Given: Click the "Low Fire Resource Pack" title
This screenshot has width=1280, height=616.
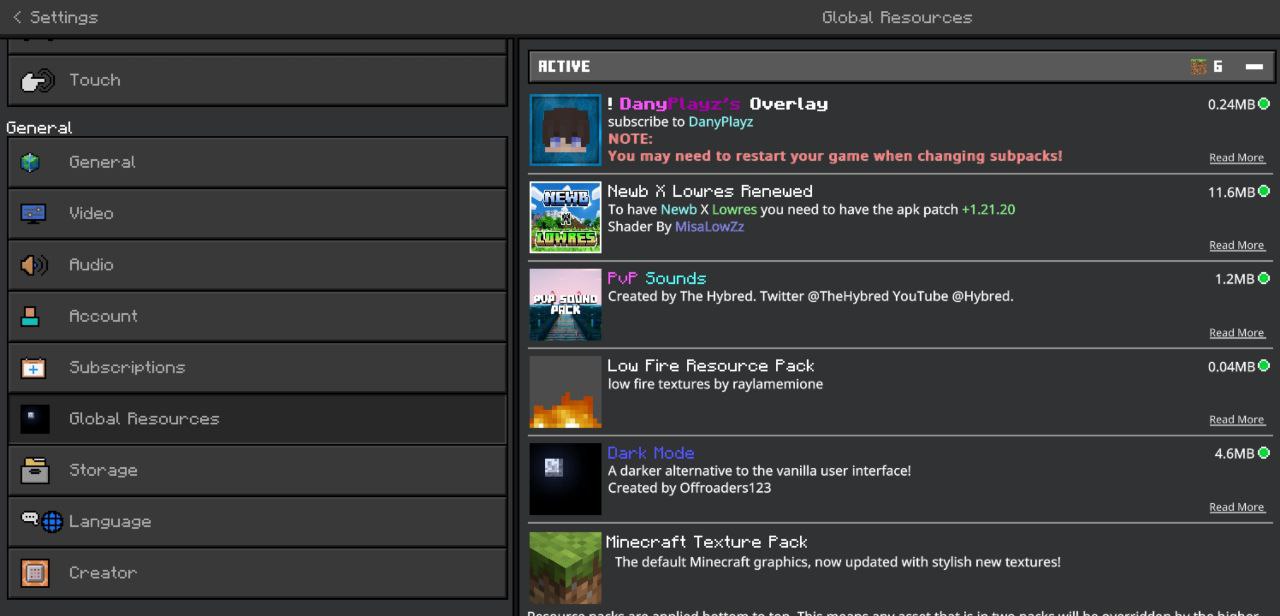Looking at the screenshot, I should tap(711, 366).
